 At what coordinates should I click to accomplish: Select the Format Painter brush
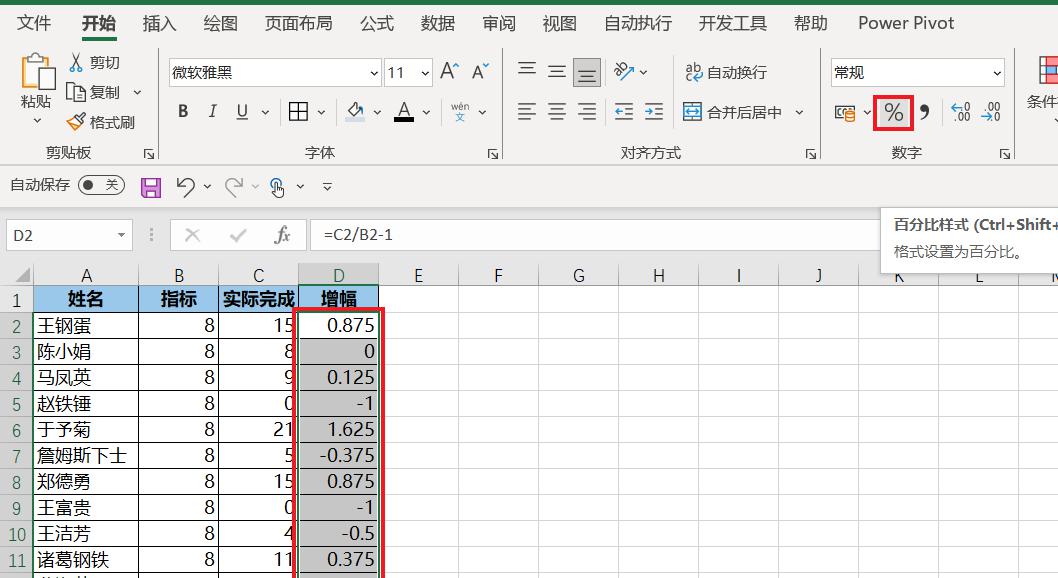(101, 122)
